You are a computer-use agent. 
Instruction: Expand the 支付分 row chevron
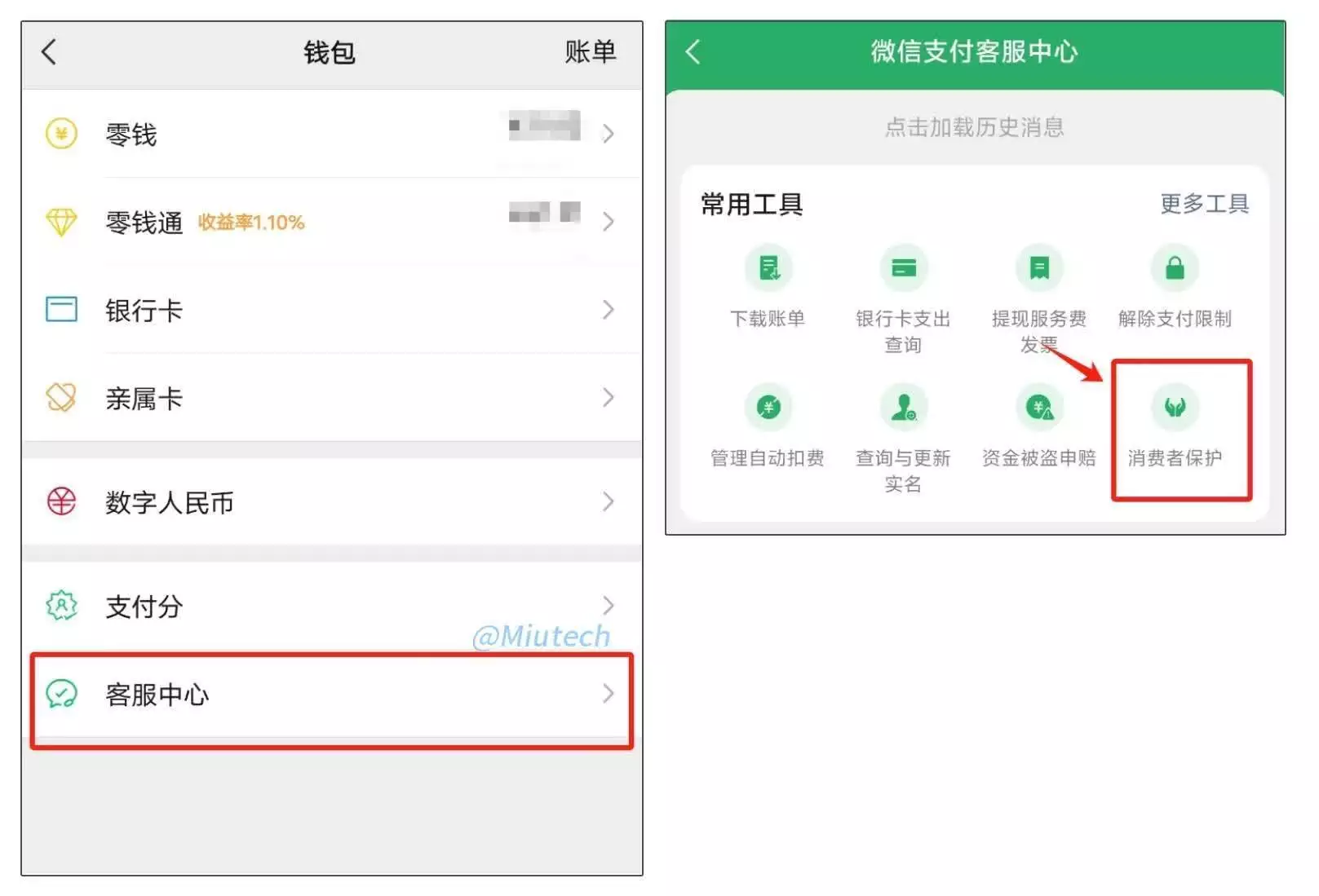(x=608, y=606)
